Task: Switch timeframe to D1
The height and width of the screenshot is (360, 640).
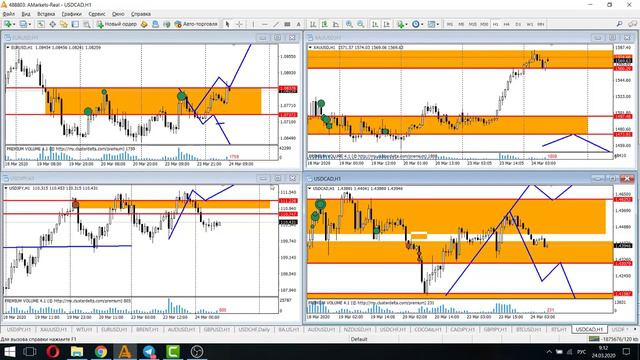Action: tap(518, 24)
